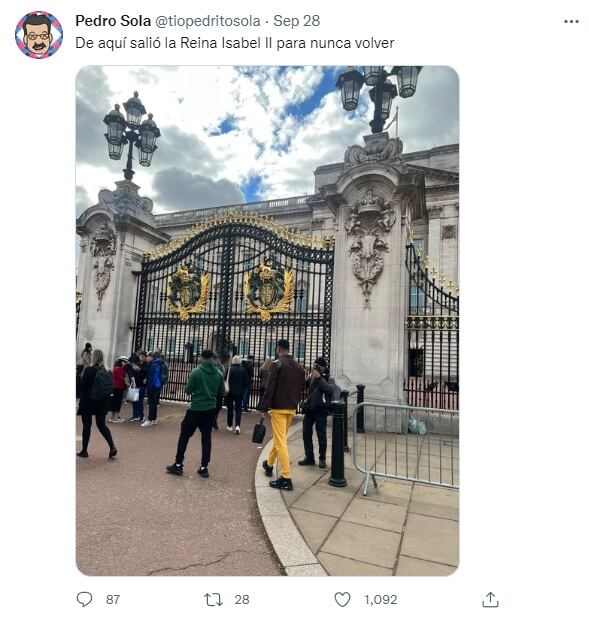Click Pedro Sola's cartoon avatar
The height and width of the screenshot is (621, 589).
tap(39, 35)
